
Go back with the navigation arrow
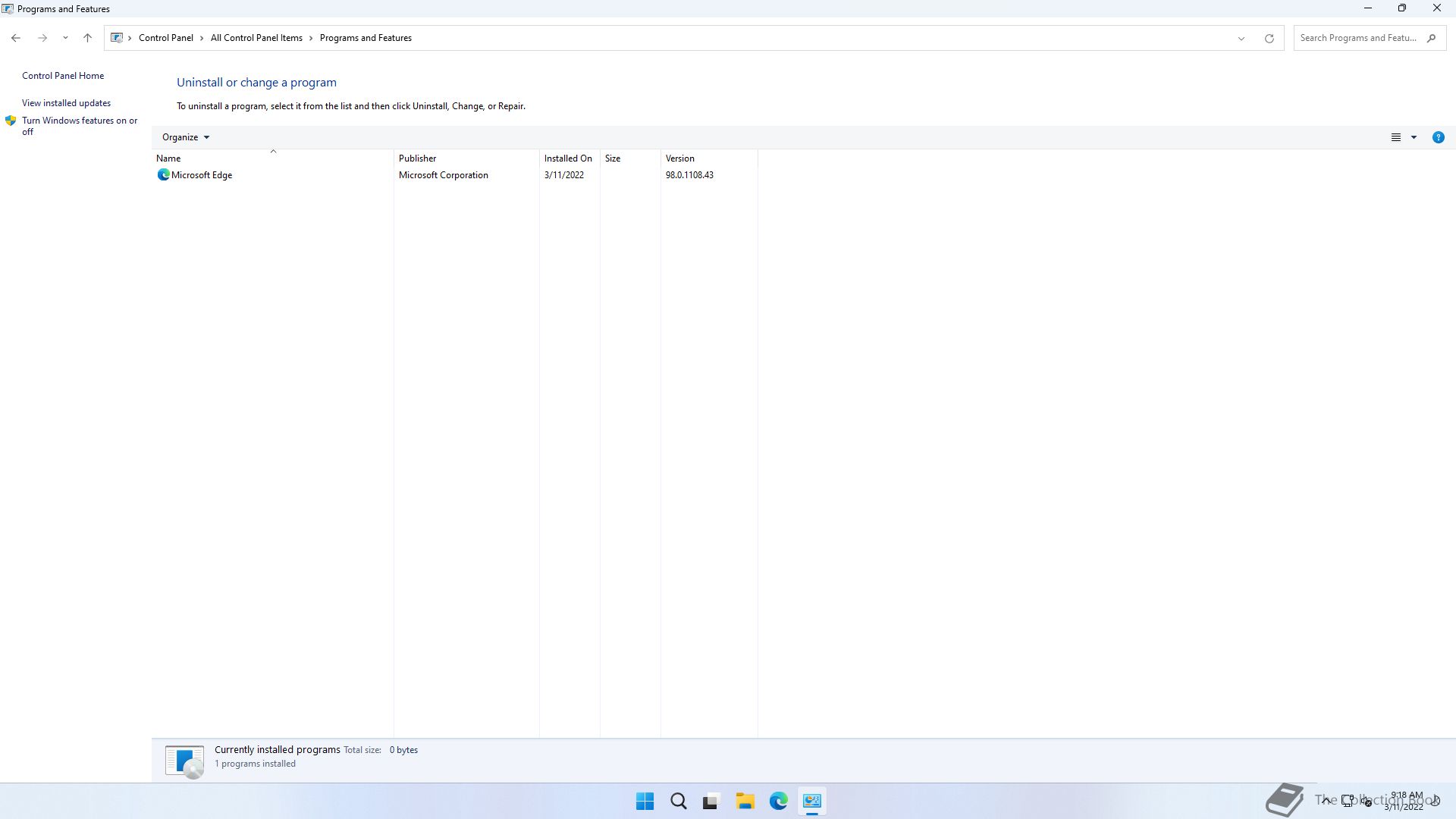point(16,38)
